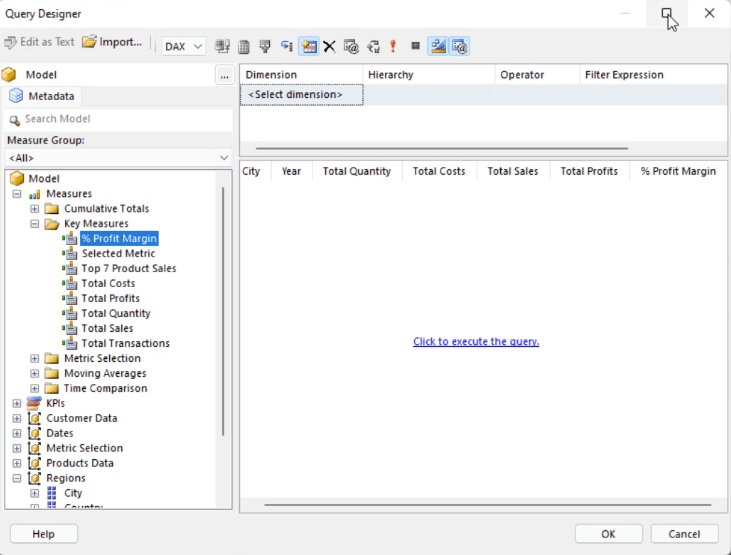
Task: Click the Delete X icon in toolbar
Action: click(x=329, y=46)
